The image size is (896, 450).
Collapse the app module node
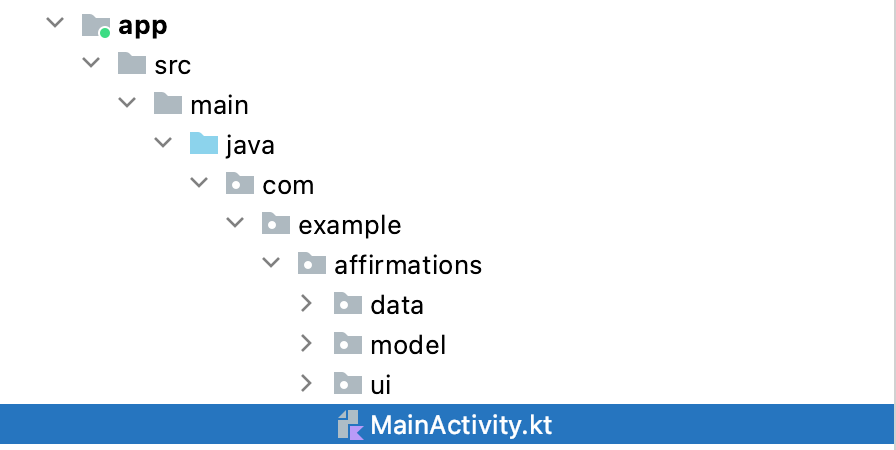pyautogui.click(x=54, y=25)
